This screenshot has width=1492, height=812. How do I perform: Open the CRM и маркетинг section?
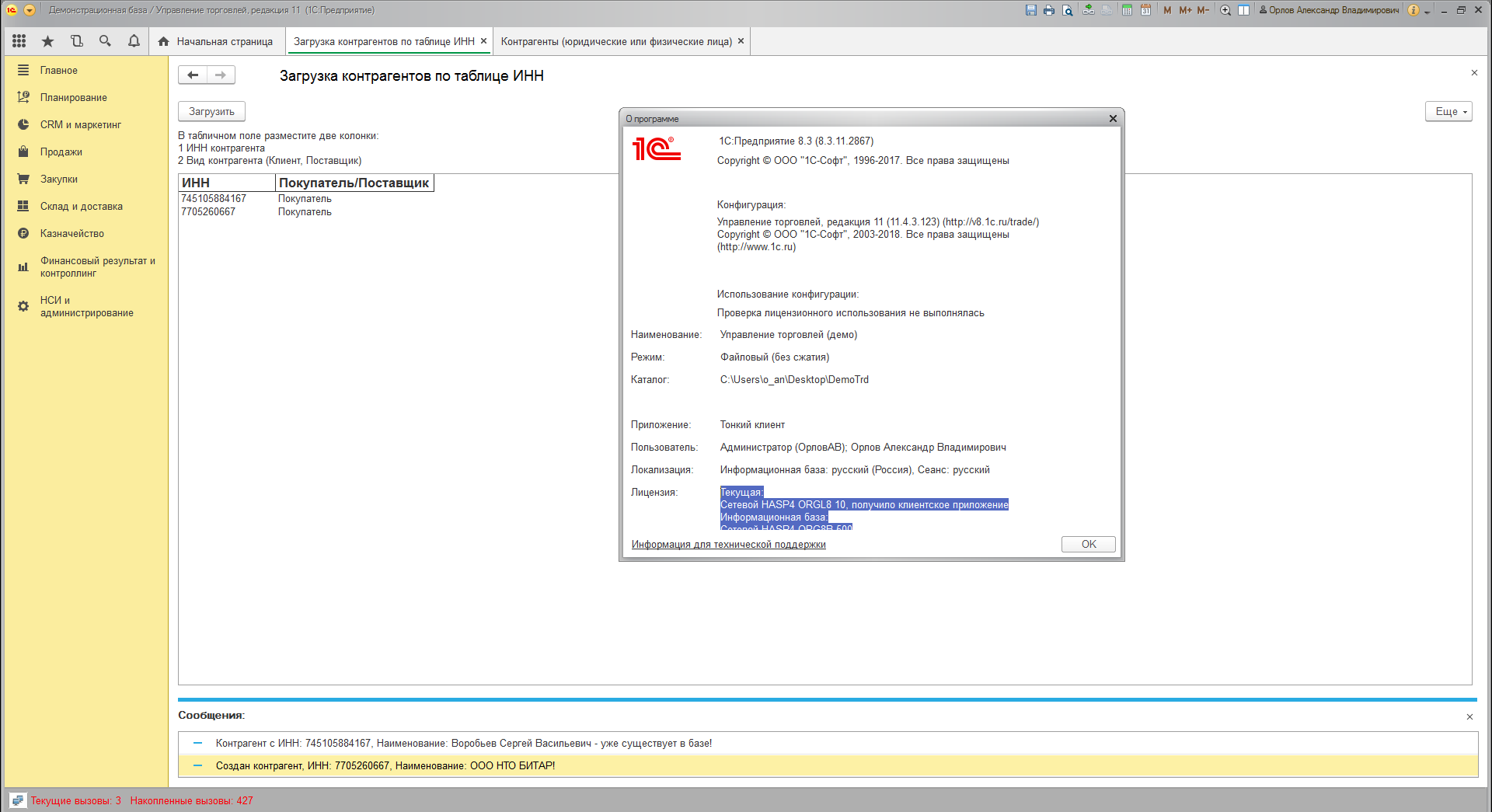[x=81, y=124]
